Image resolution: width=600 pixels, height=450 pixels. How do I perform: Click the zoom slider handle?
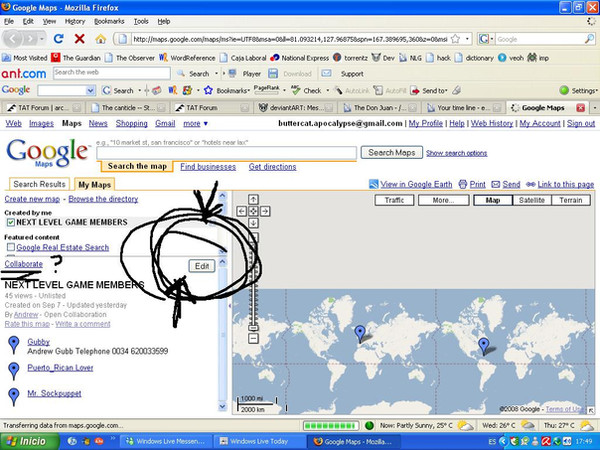pyautogui.click(x=253, y=328)
